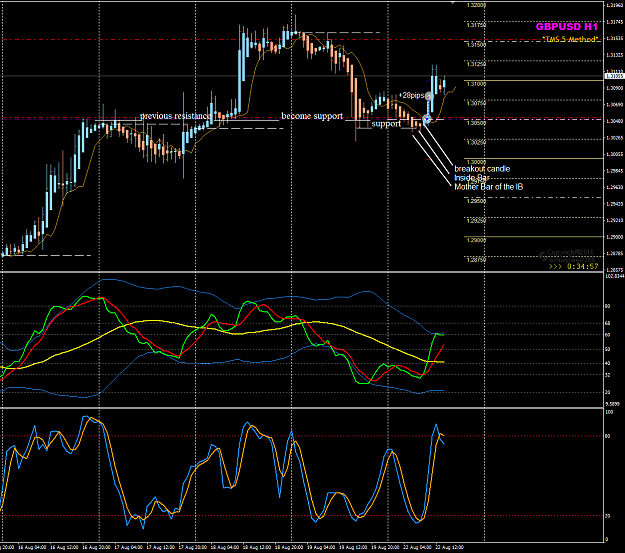Image resolution: width=625 pixels, height=553 pixels.
Task: Click the 17 Aug 04:00 time axis label
Action: pyautogui.click(x=128, y=547)
